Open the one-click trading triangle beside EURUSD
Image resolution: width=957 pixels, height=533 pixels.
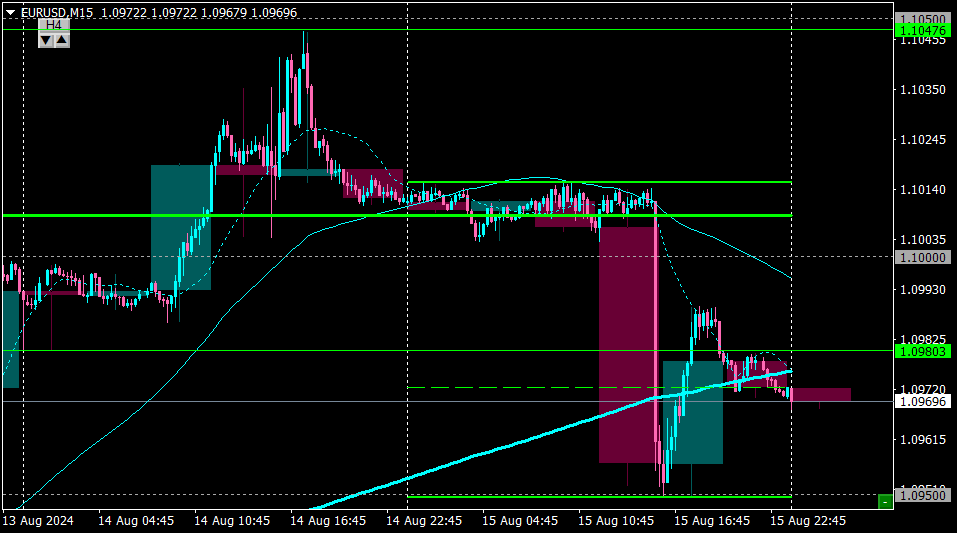click(10, 12)
